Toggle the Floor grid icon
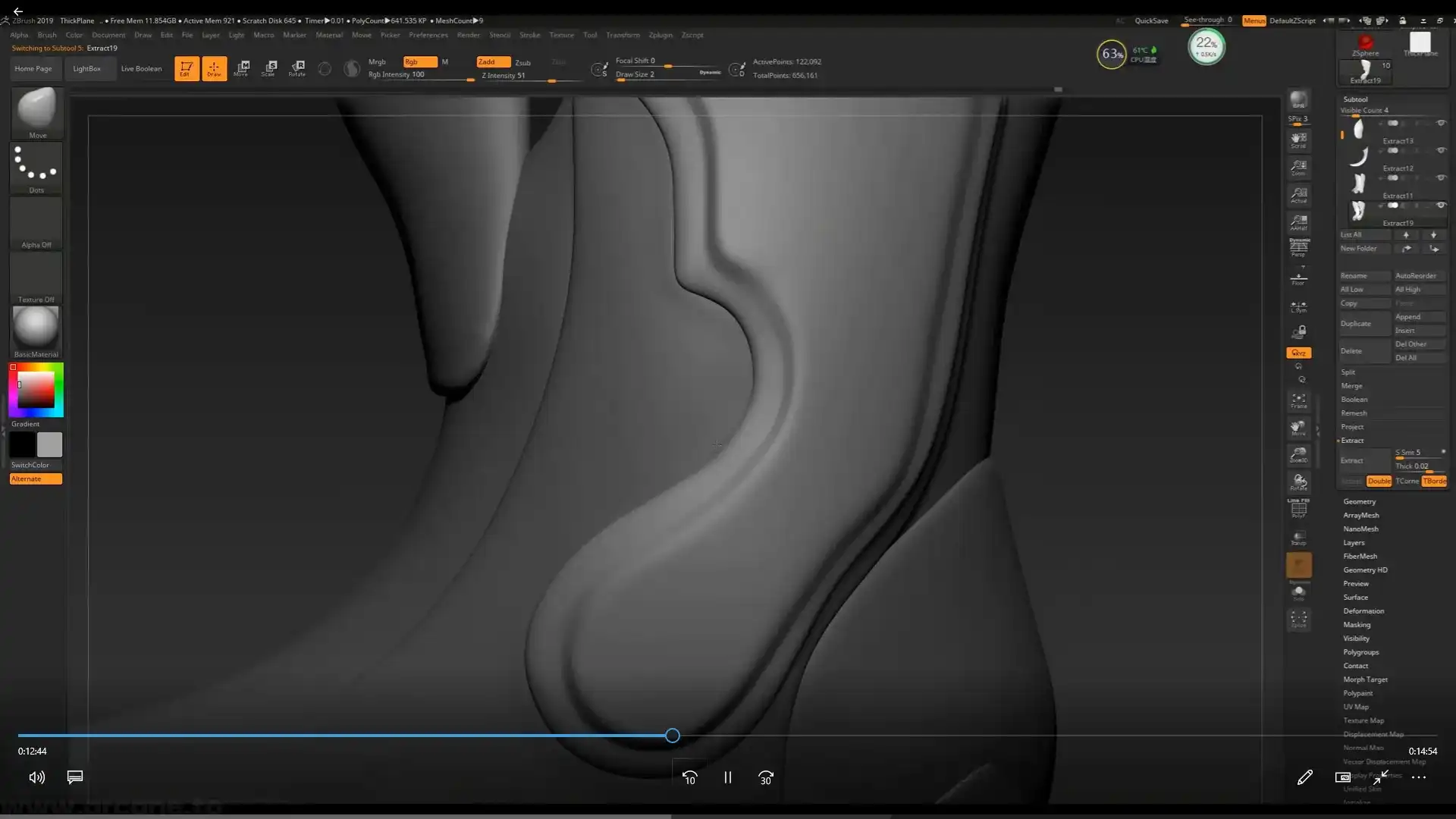The width and height of the screenshot is (1456, 819). click(x=1298, y=278)
